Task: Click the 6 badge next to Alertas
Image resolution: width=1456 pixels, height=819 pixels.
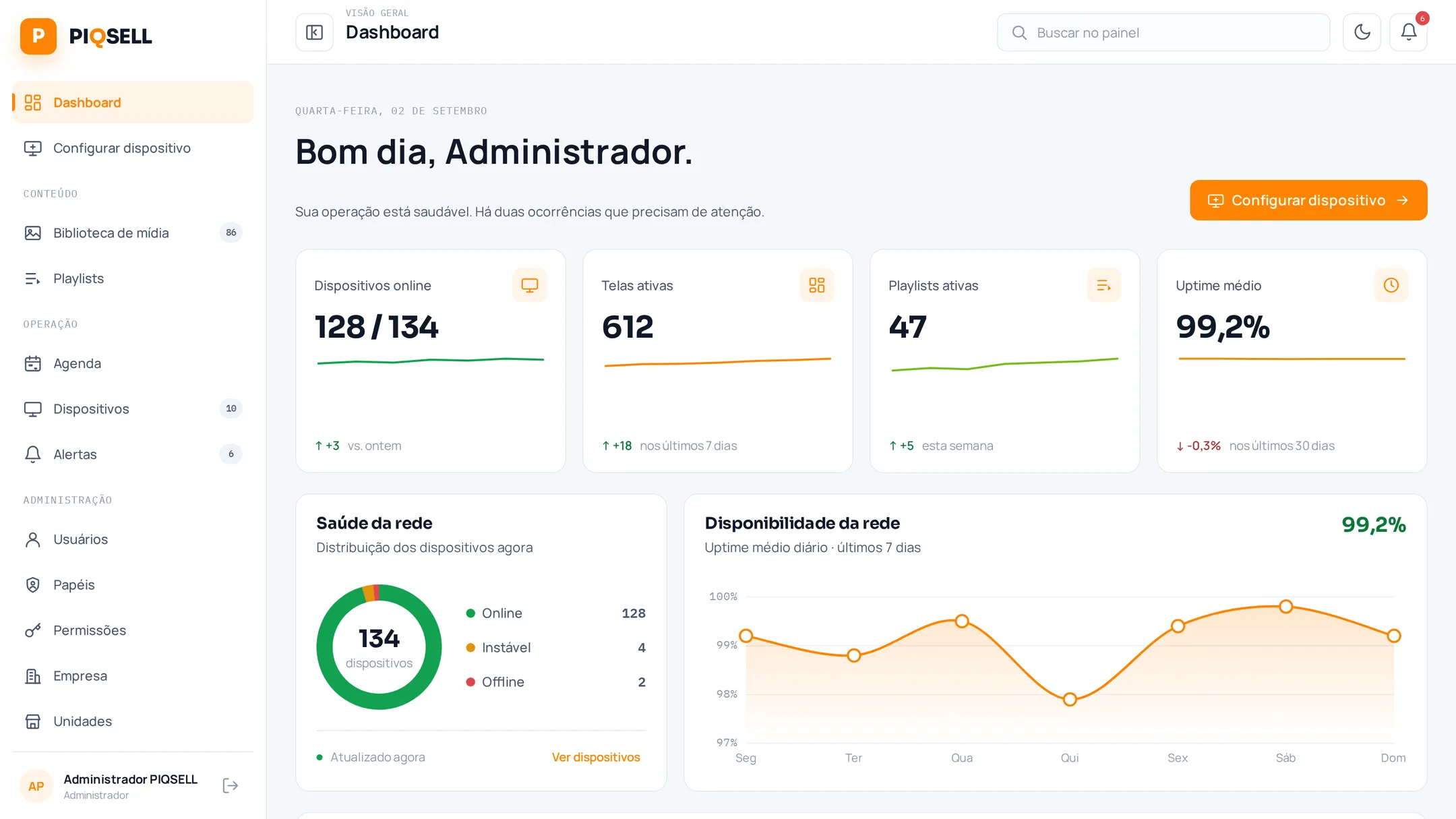Action: 231,454
